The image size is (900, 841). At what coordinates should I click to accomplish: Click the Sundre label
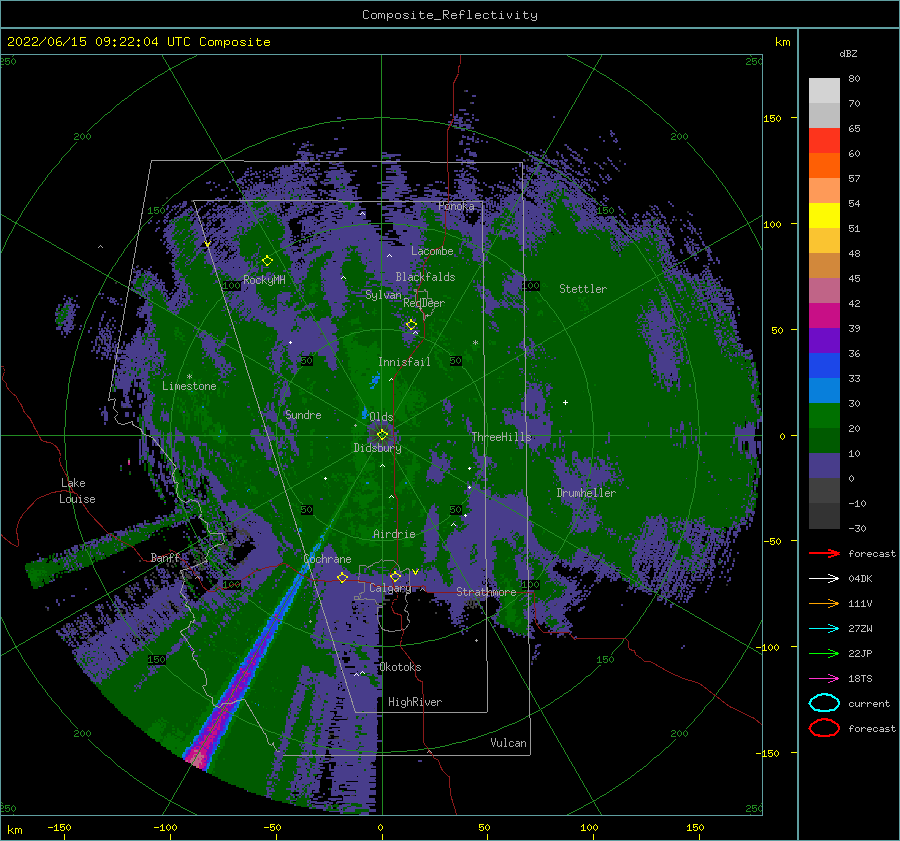click(x=303, y=415)
